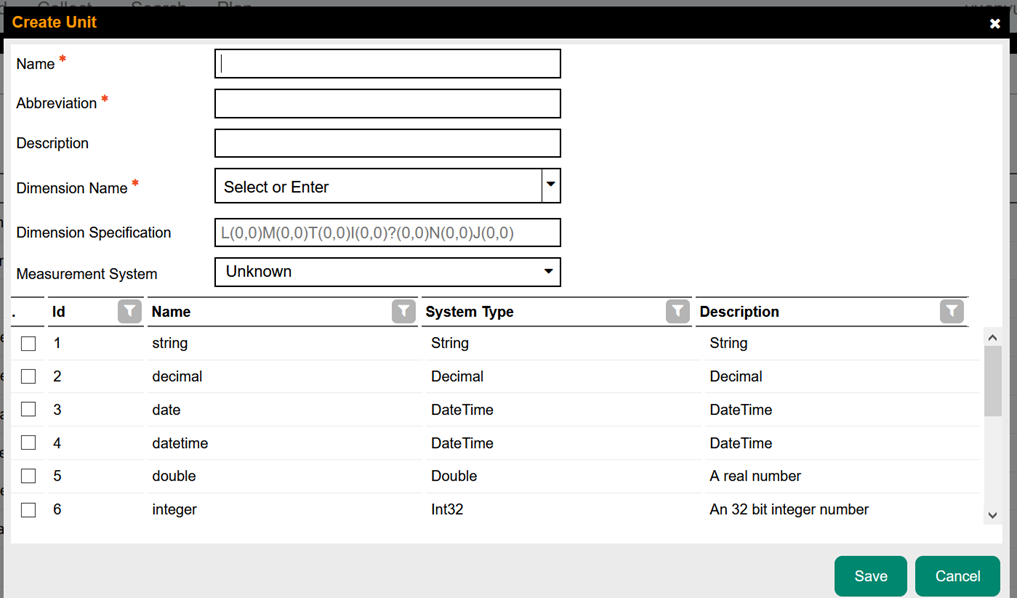Expand the Dimension Name dropdown arrow
Viewport: 1017px width, 598px height.
coord(550,186)
